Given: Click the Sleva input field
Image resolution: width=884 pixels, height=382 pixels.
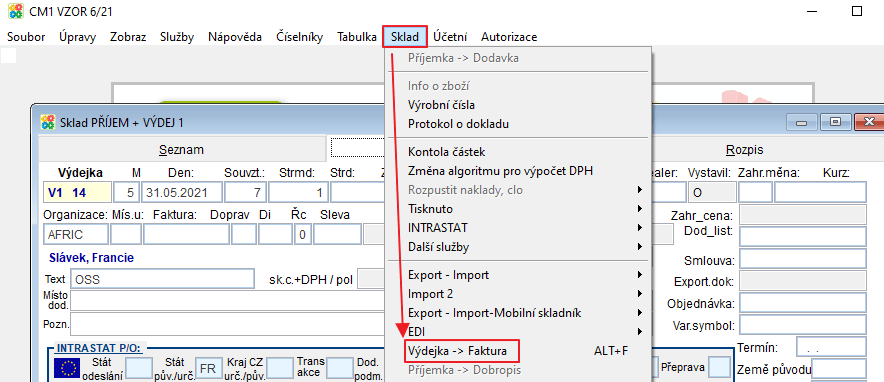Looking at the screenshot, I should point(338,234).
